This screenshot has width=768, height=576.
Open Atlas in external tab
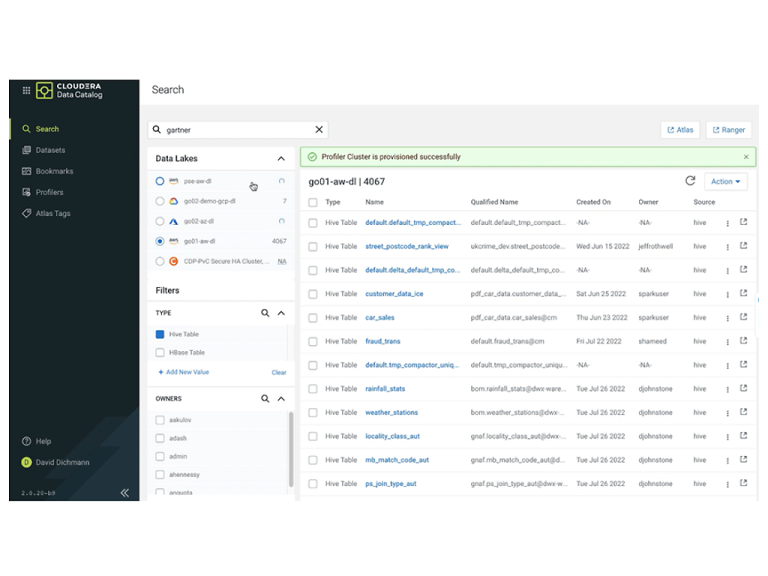tap(680, 130)
